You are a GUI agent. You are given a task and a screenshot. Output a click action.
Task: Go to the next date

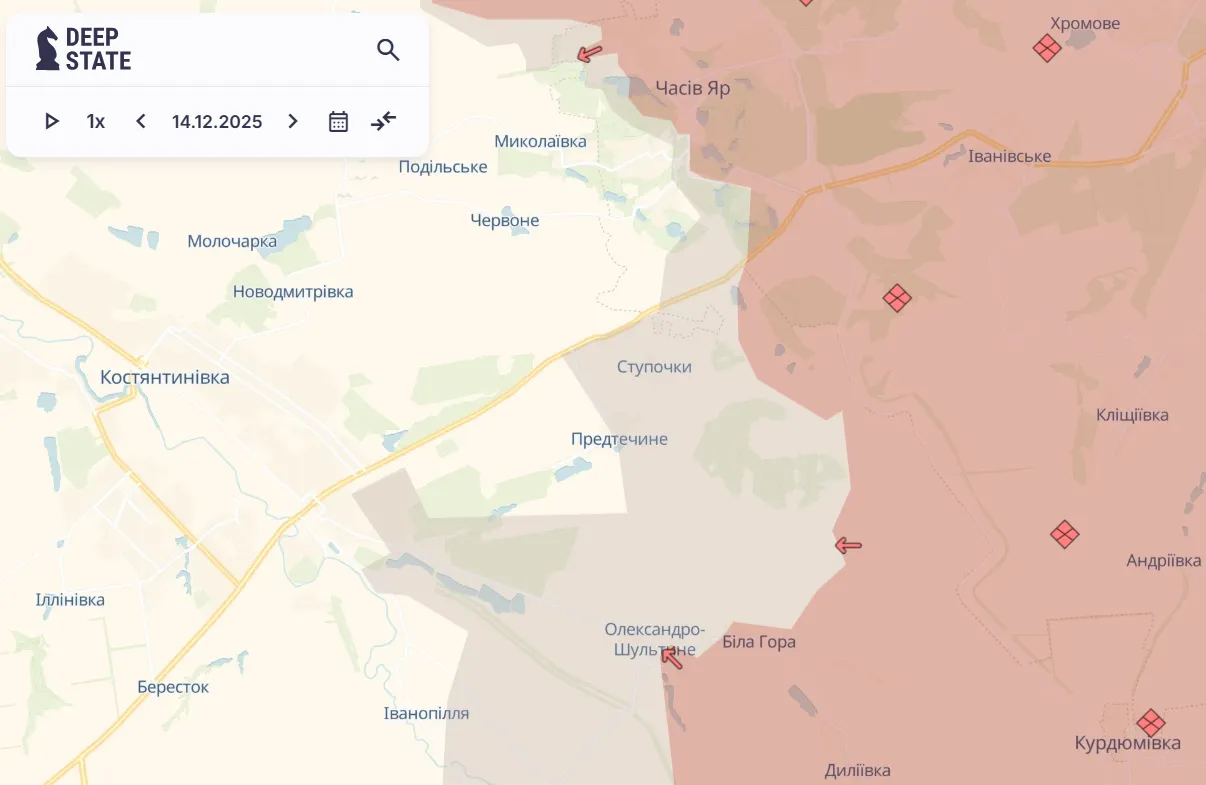(x=293, y=121)
